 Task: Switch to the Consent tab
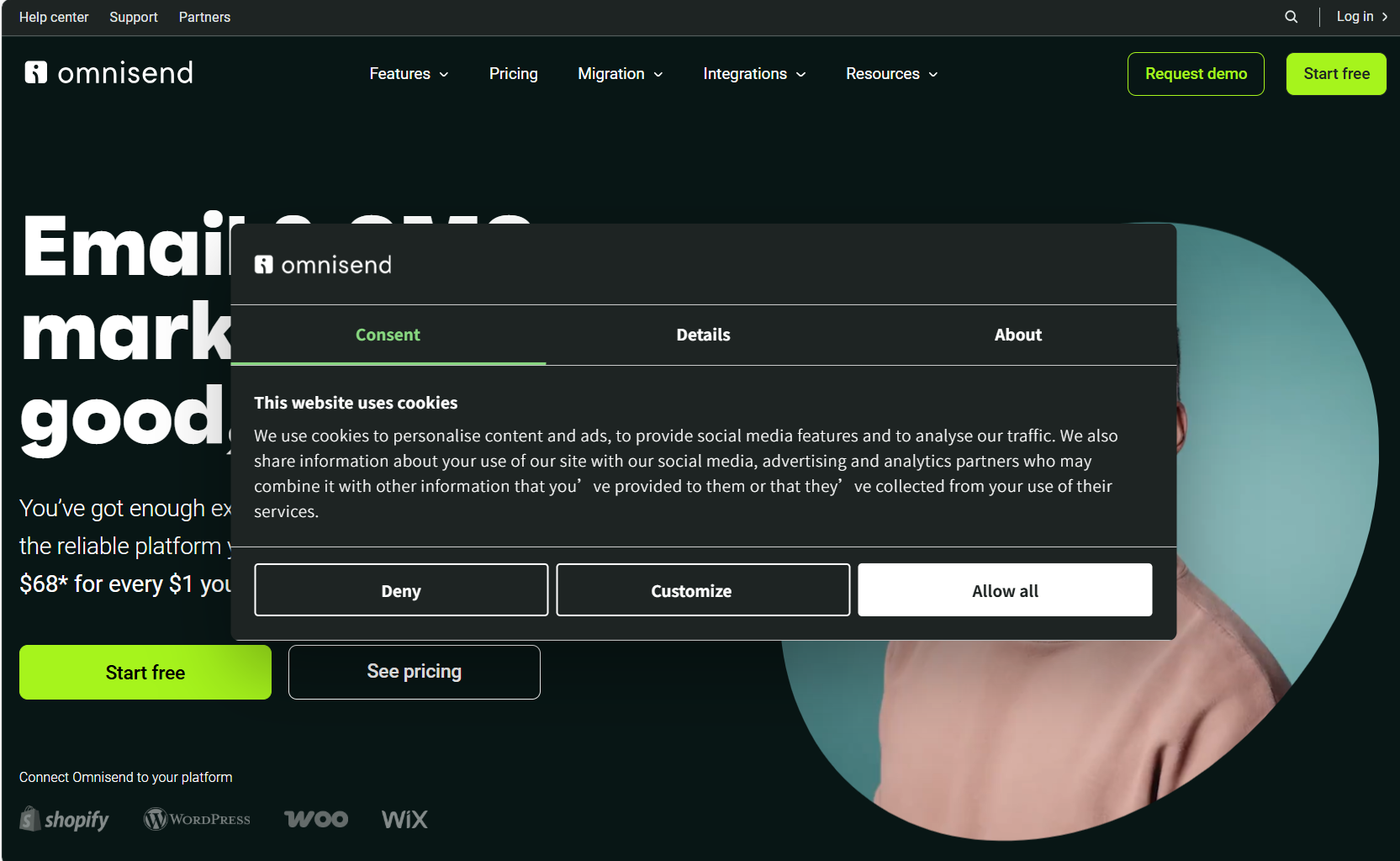pyautogui.click(x=388, y=335)
